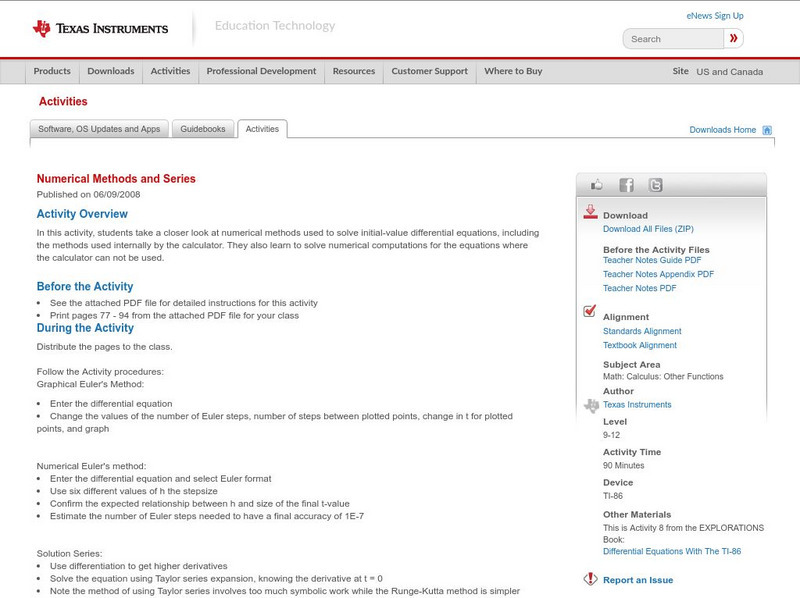Click the checkmark Alignment icon

point(587,312)
